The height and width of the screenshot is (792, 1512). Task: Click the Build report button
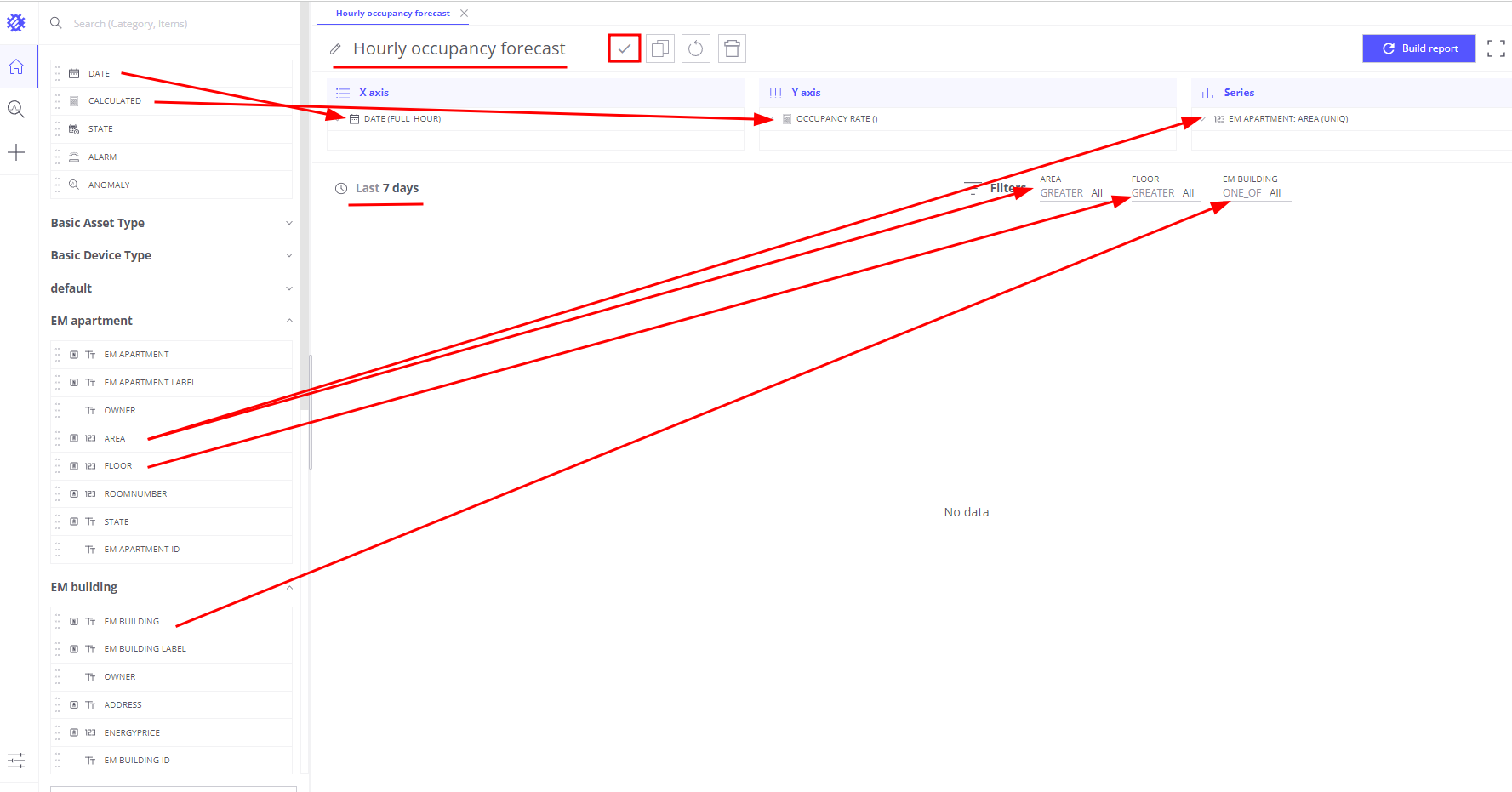tap(1418, 48)
